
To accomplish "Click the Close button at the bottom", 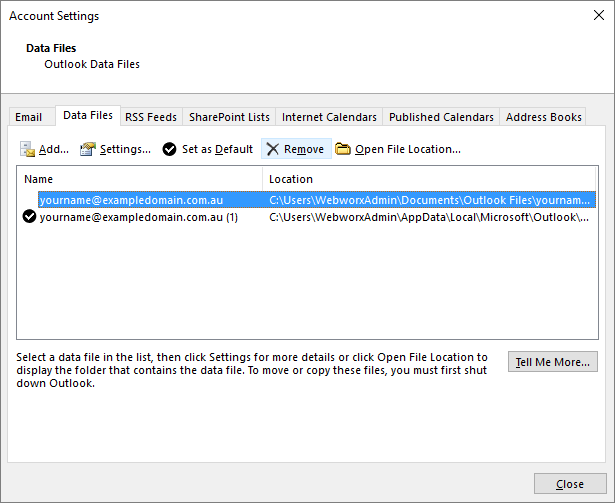I will coord(570,484).
